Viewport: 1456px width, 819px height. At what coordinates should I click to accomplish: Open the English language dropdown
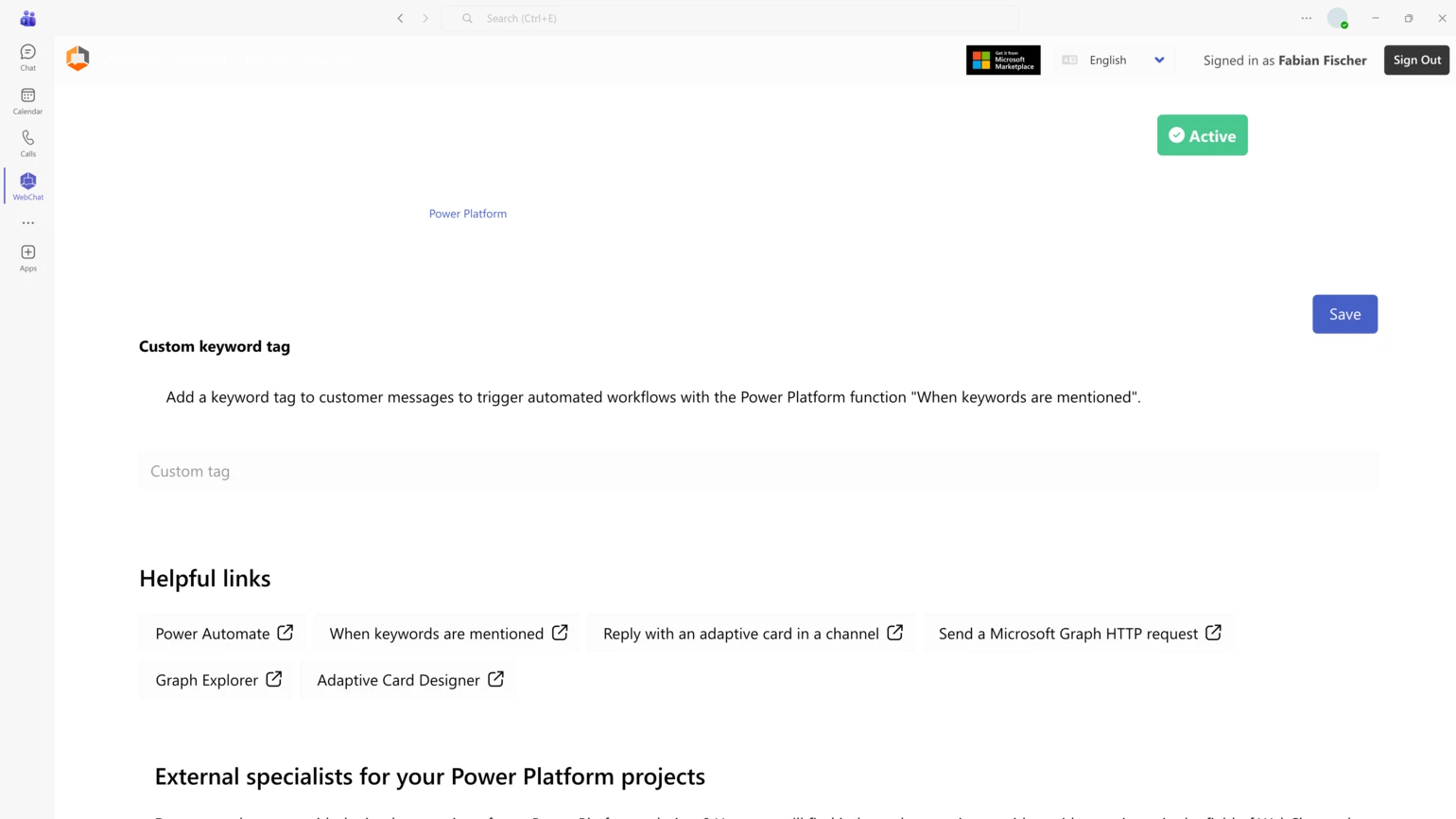(1116, 60)
